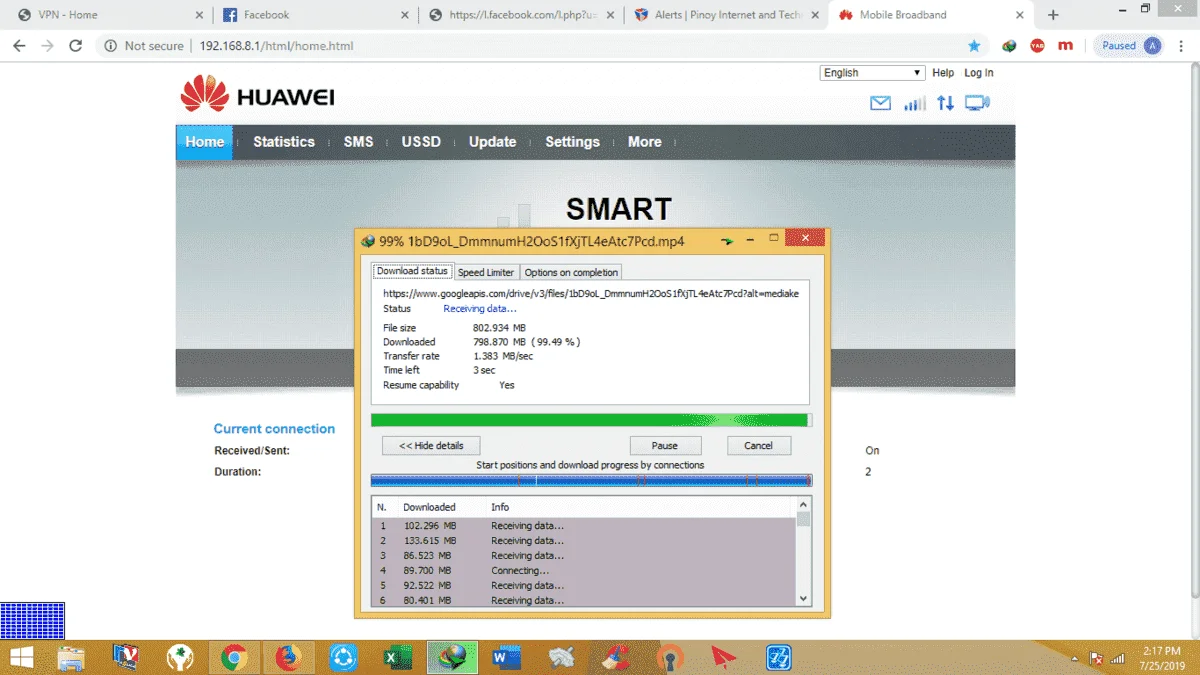Cancel the download

pyautogui.click(x=758, y=445)
